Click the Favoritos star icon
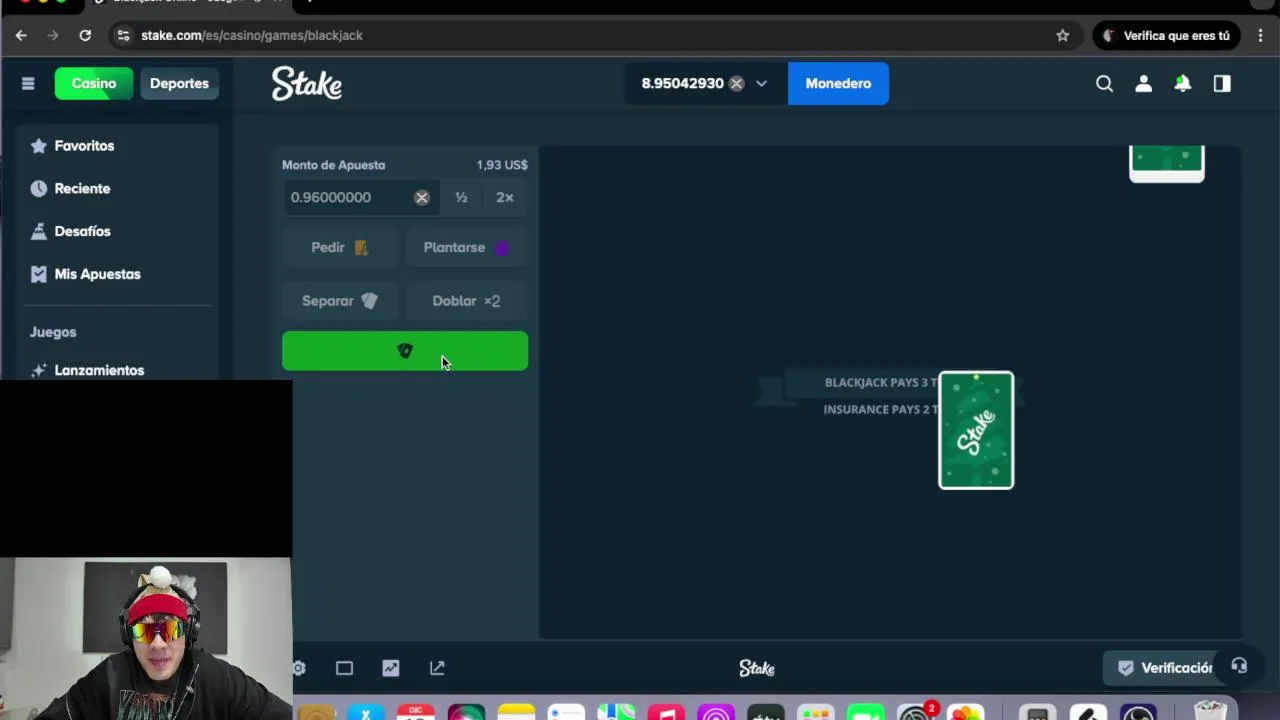Viewport: 1280px width, 720px height. click(x=39, y=146)
